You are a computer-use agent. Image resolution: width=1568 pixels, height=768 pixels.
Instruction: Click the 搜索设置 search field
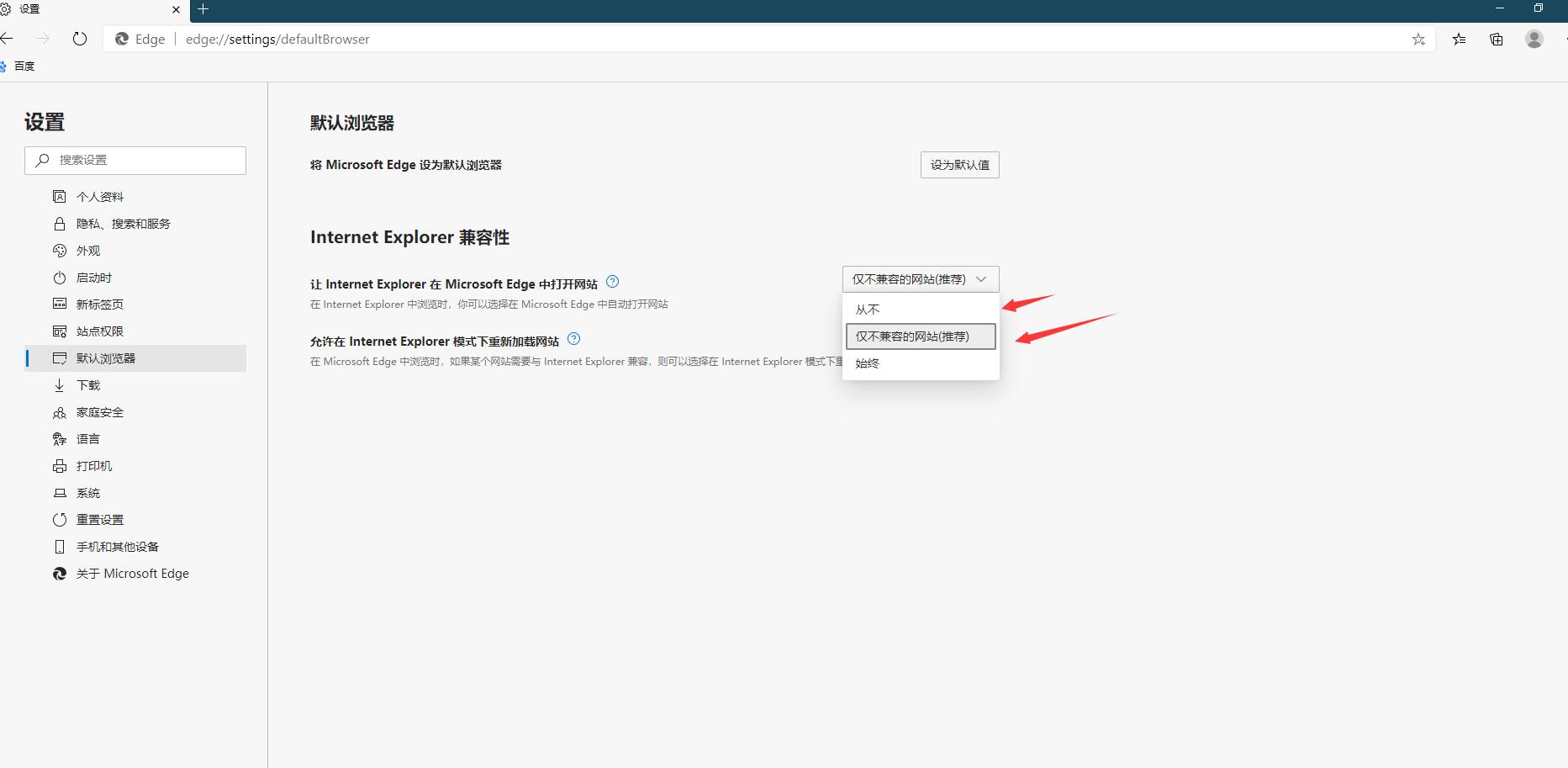(135, 160)
